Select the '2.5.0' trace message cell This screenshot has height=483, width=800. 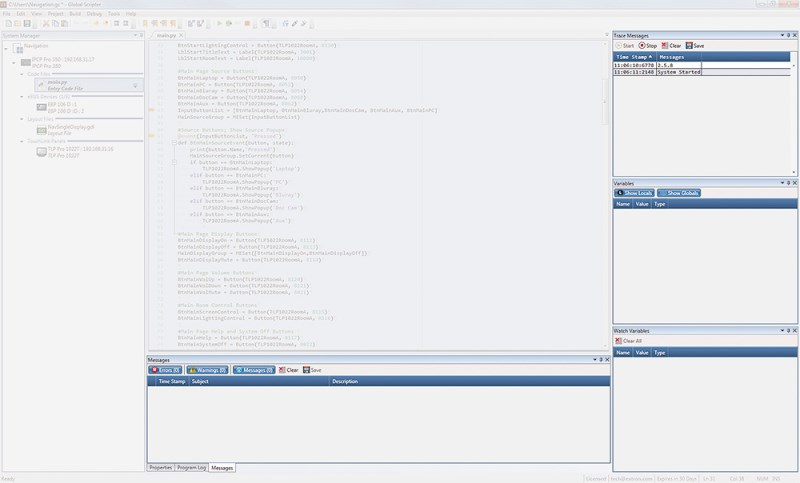coord(679,65)
